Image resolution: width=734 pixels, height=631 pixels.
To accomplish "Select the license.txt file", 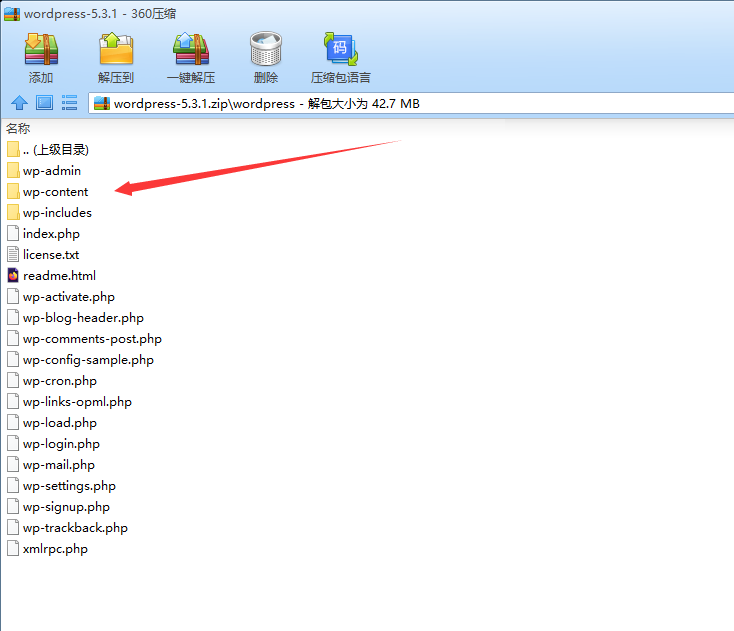I will click(51, 255).
